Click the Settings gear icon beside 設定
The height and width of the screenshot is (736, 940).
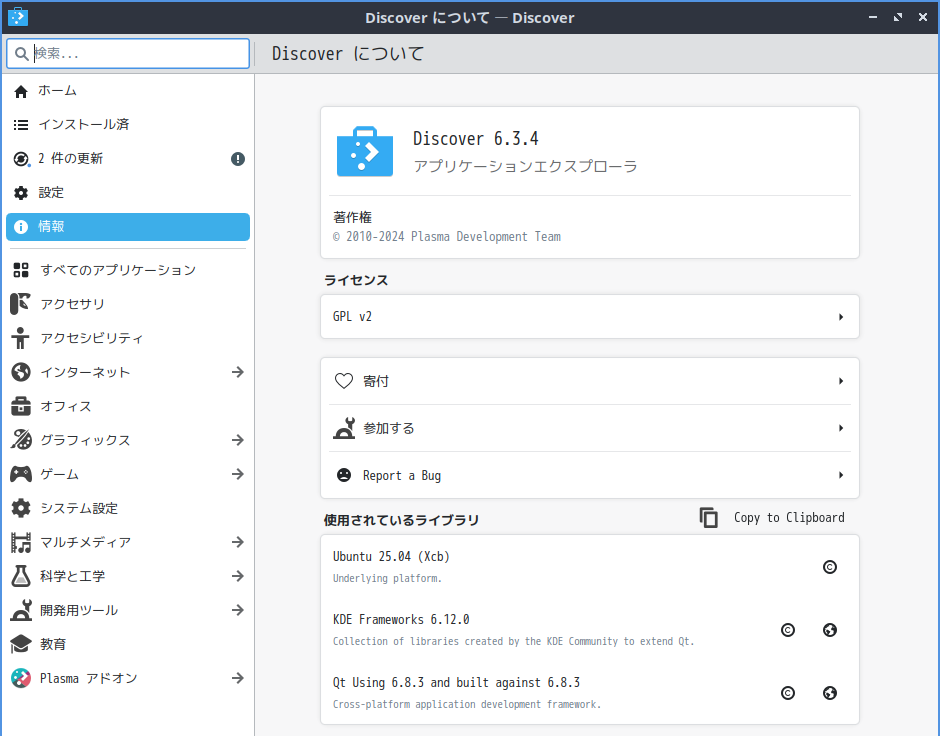pyautogui.click(x=21, y=193)
